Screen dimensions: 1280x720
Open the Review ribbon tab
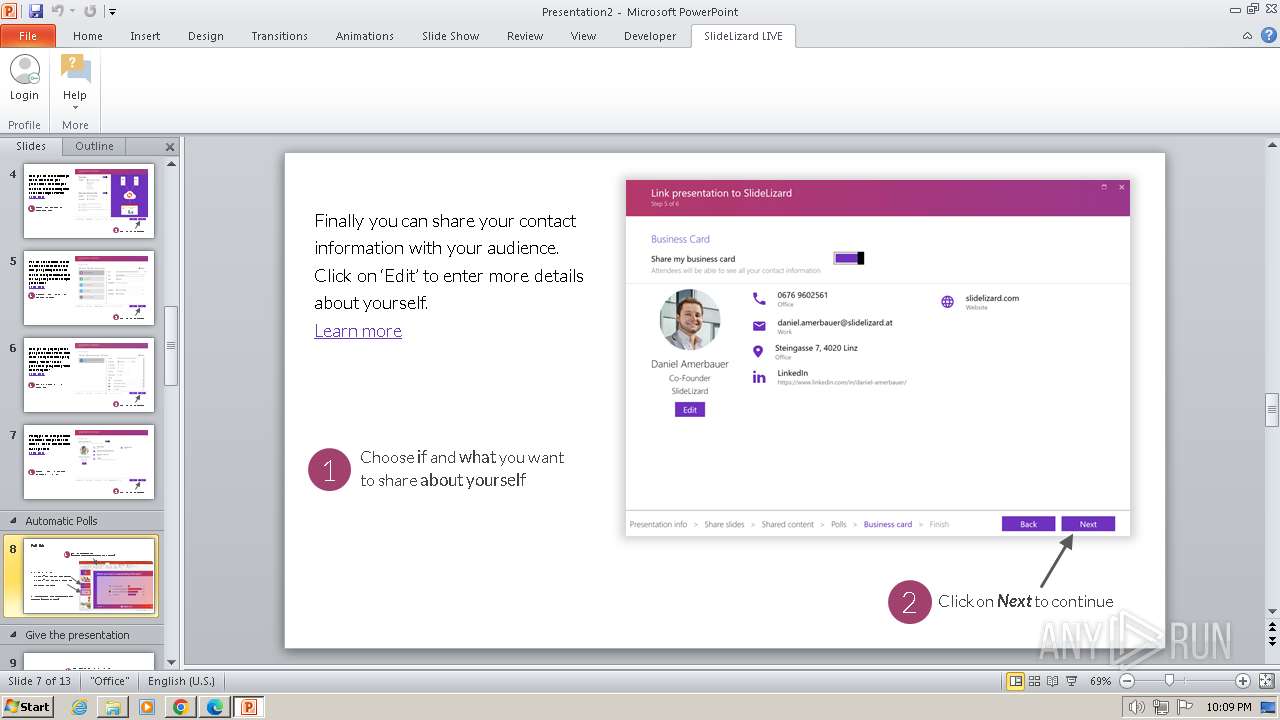[525, 36]
